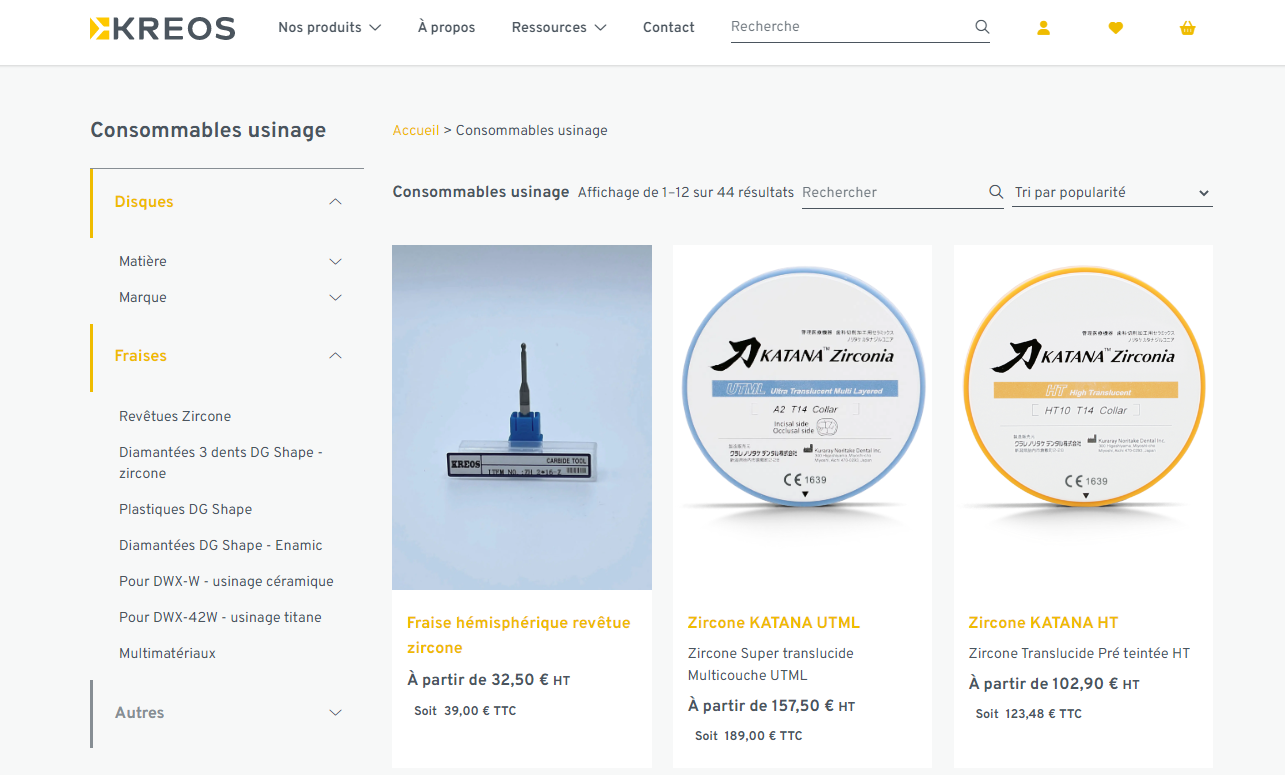Select the Marque filter label

[143, 297]
